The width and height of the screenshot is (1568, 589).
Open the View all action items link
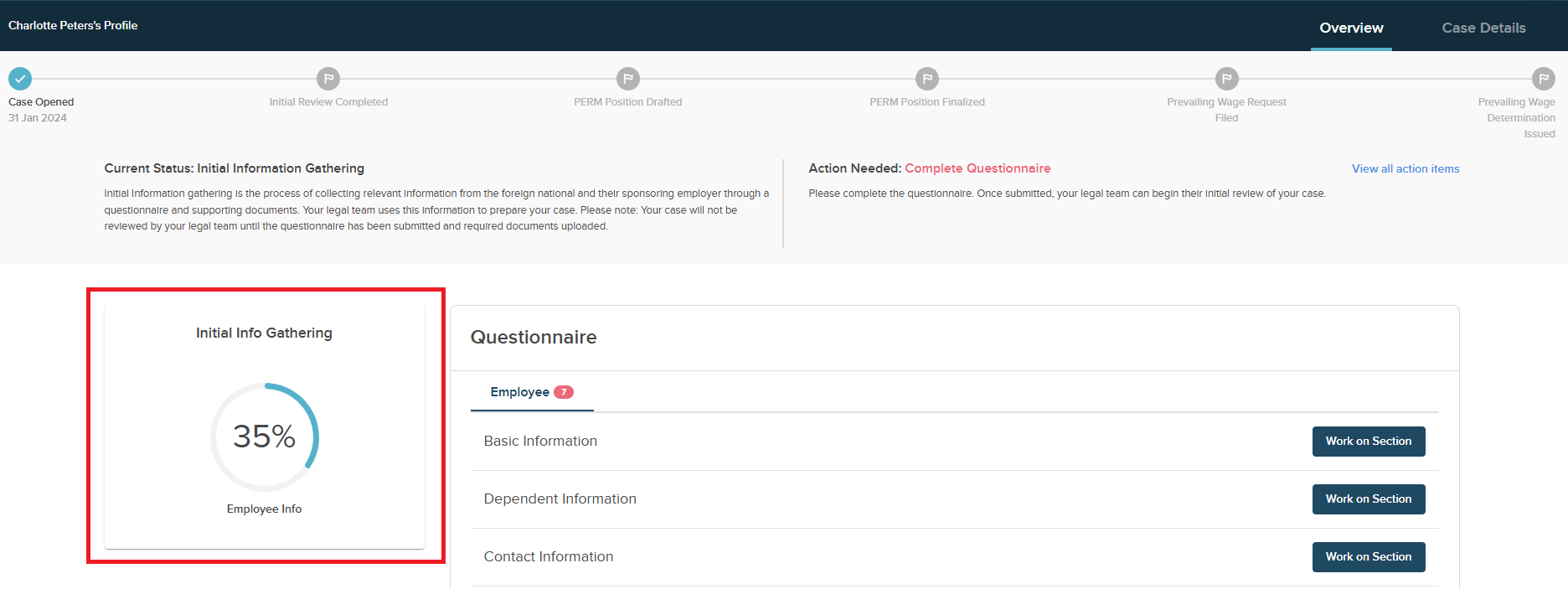click(1405, 168)
